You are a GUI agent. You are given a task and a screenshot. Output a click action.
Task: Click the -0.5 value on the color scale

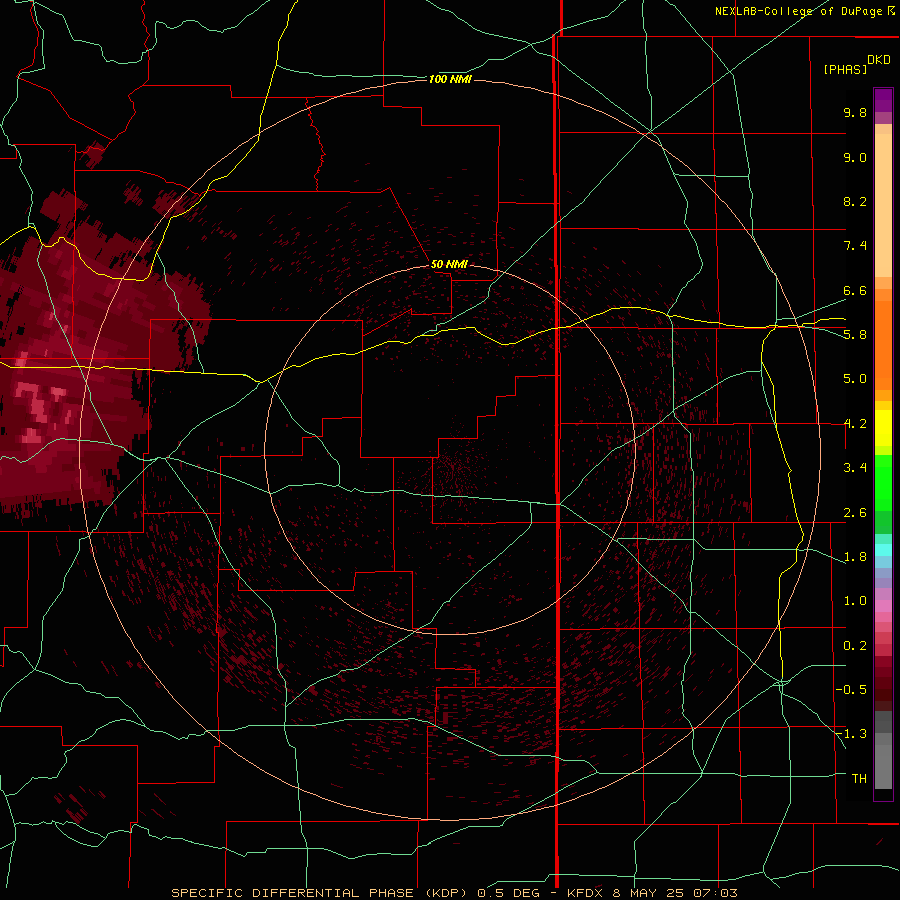click(851, 690)
